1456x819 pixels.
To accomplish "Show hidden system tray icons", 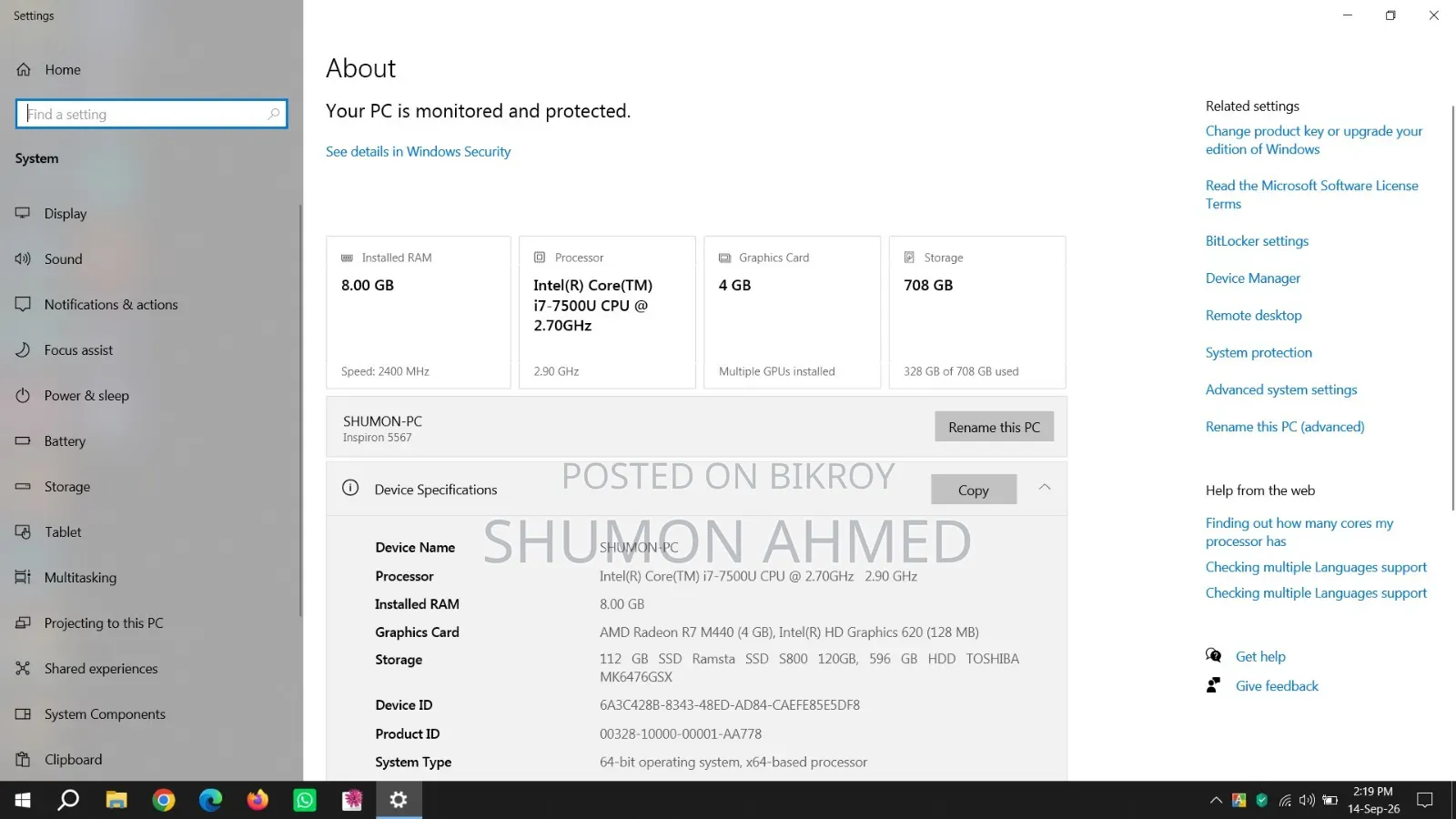I will click(1216, 801).
